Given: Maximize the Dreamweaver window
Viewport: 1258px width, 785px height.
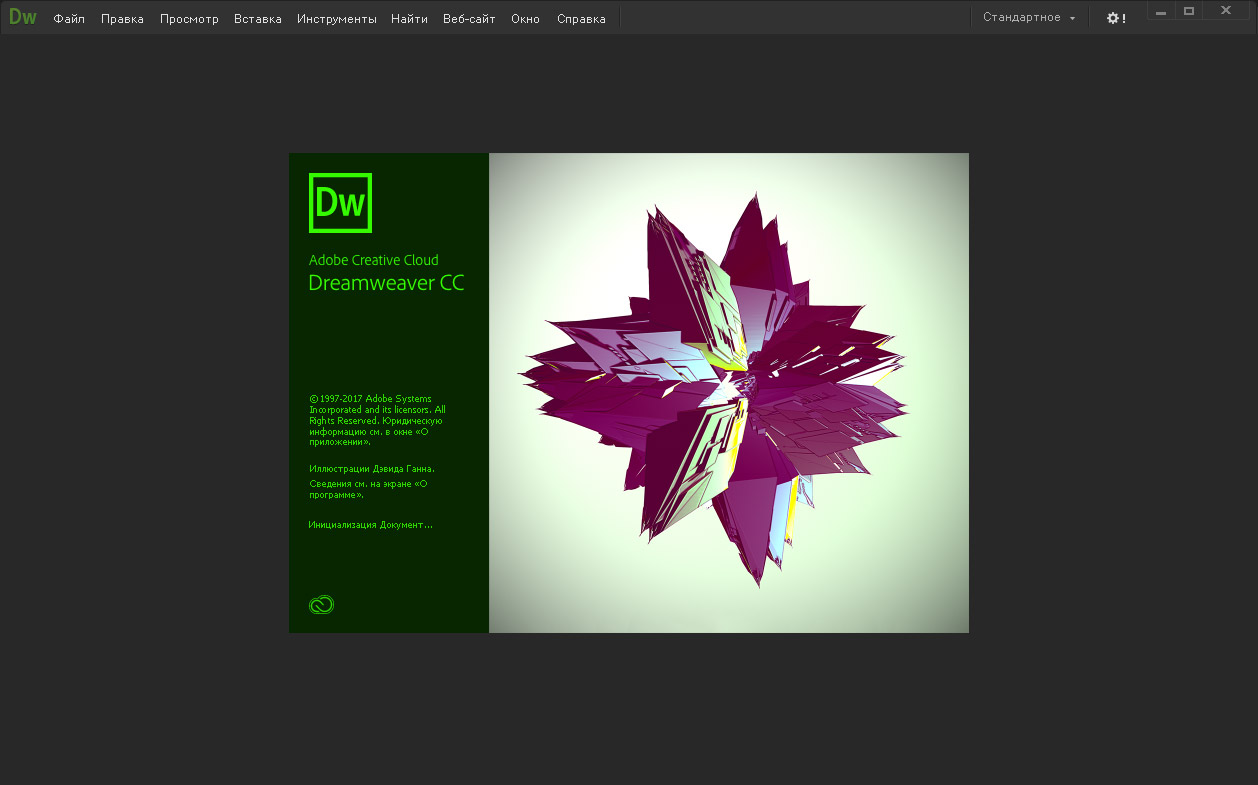Looking at the screenshot, I should [1189, 11].
